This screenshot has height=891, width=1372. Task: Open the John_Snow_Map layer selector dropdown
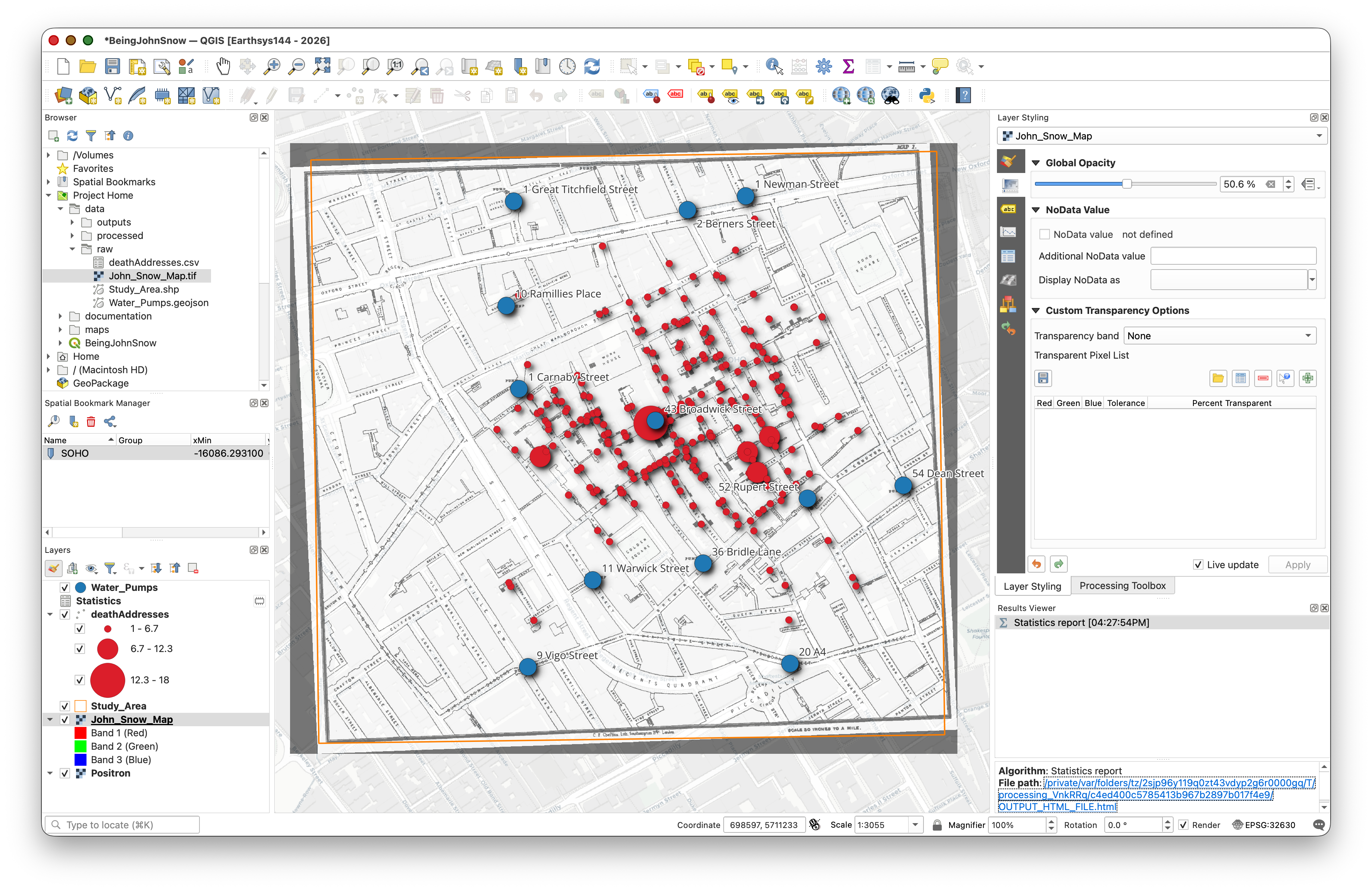click(x=1162, y=136)
